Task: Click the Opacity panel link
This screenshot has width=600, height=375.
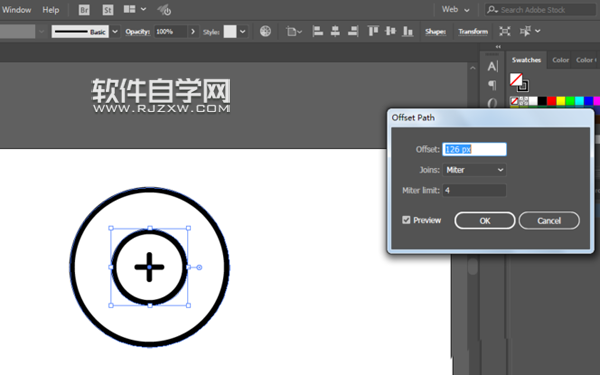Action: tap(137, 32)
